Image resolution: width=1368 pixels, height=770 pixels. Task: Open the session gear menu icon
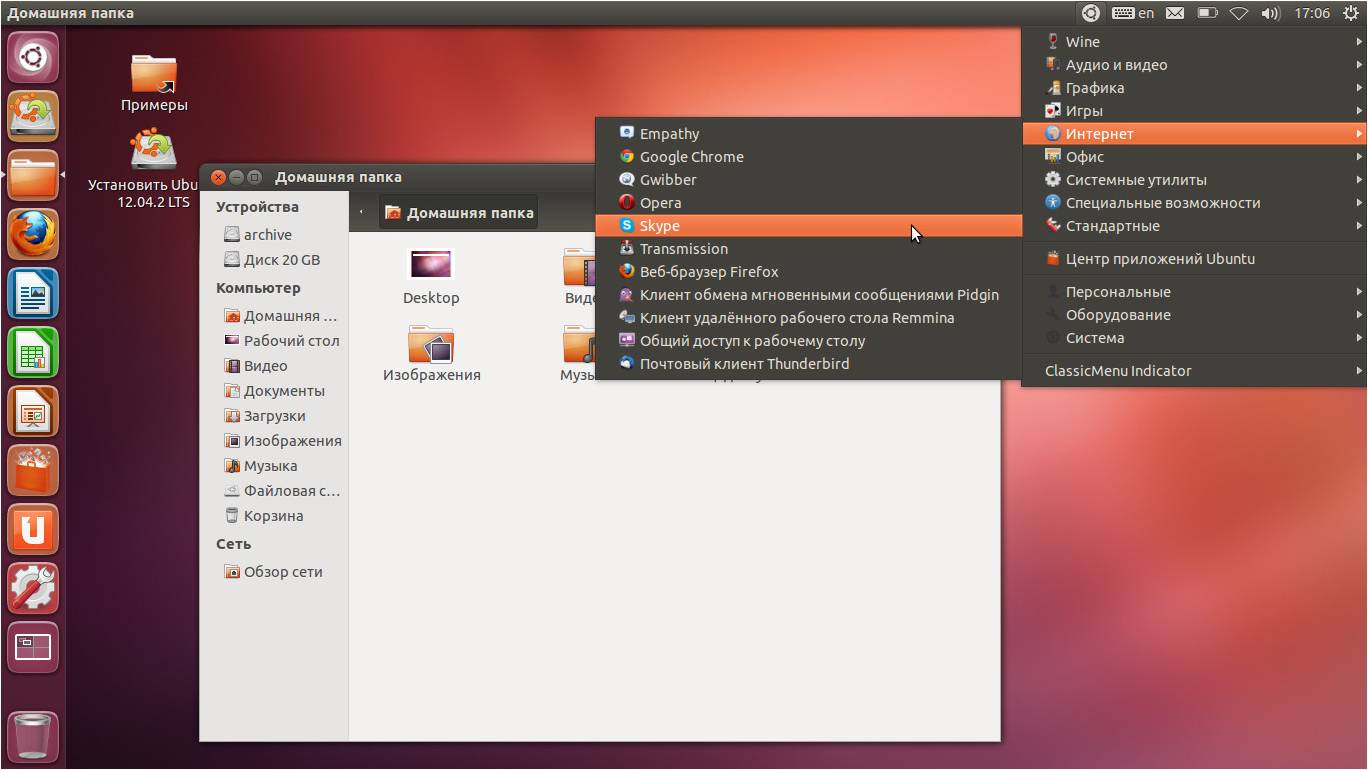[1349, 13]
